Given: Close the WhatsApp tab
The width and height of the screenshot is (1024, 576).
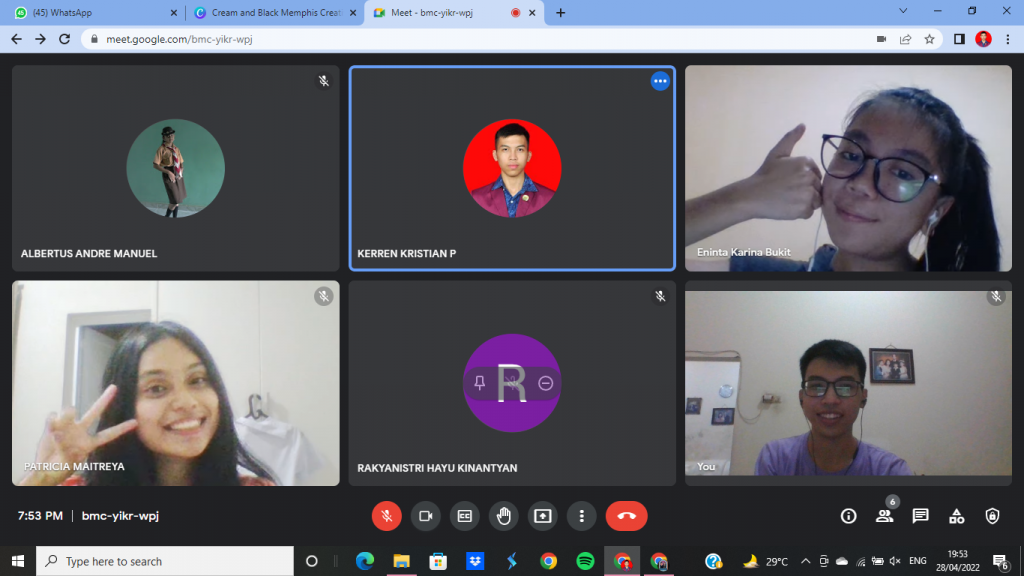Looking at the screenshot, I should click(174, 12).
